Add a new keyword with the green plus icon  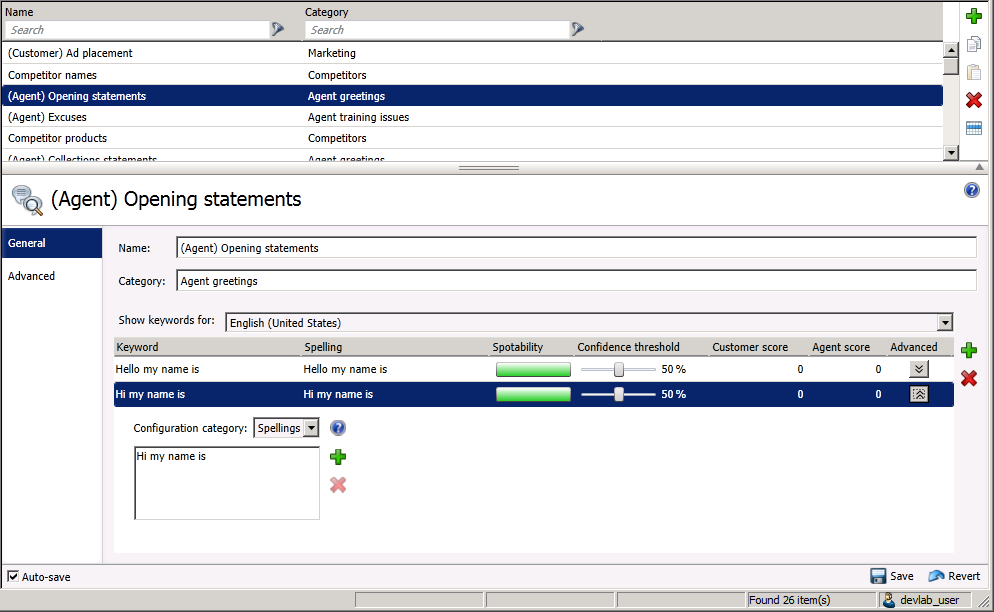968,350
